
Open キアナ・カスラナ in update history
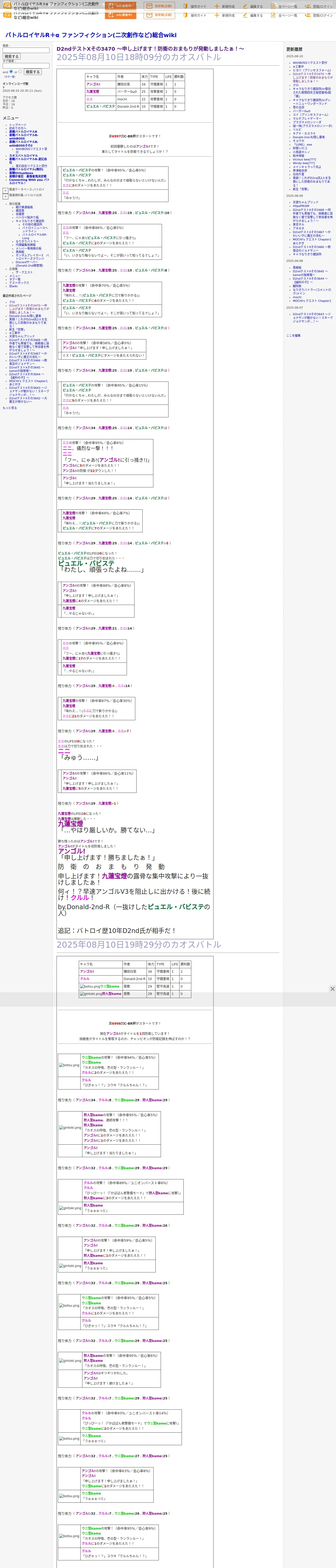304,133
